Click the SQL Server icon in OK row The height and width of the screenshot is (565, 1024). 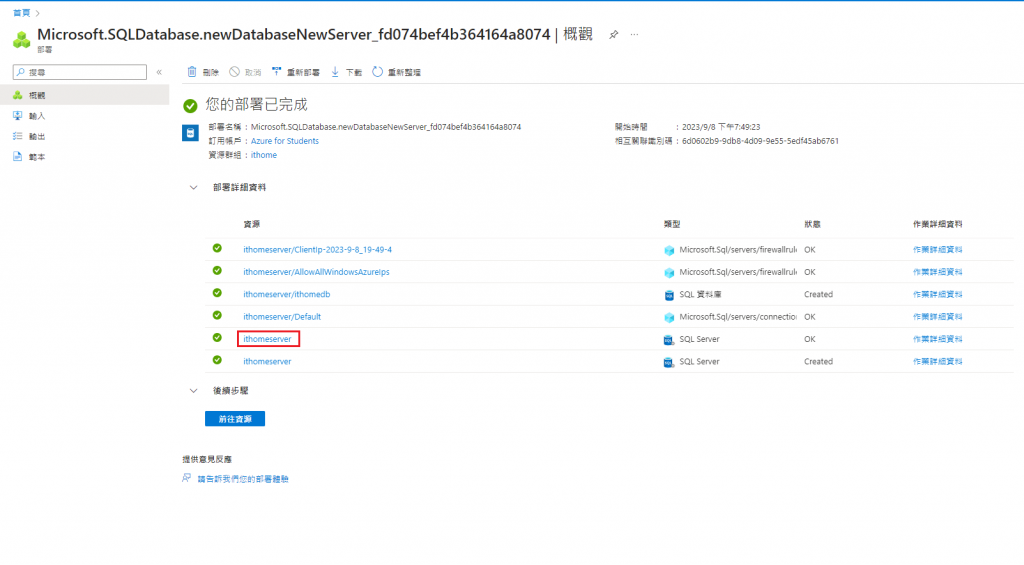(x=669, y=340)
